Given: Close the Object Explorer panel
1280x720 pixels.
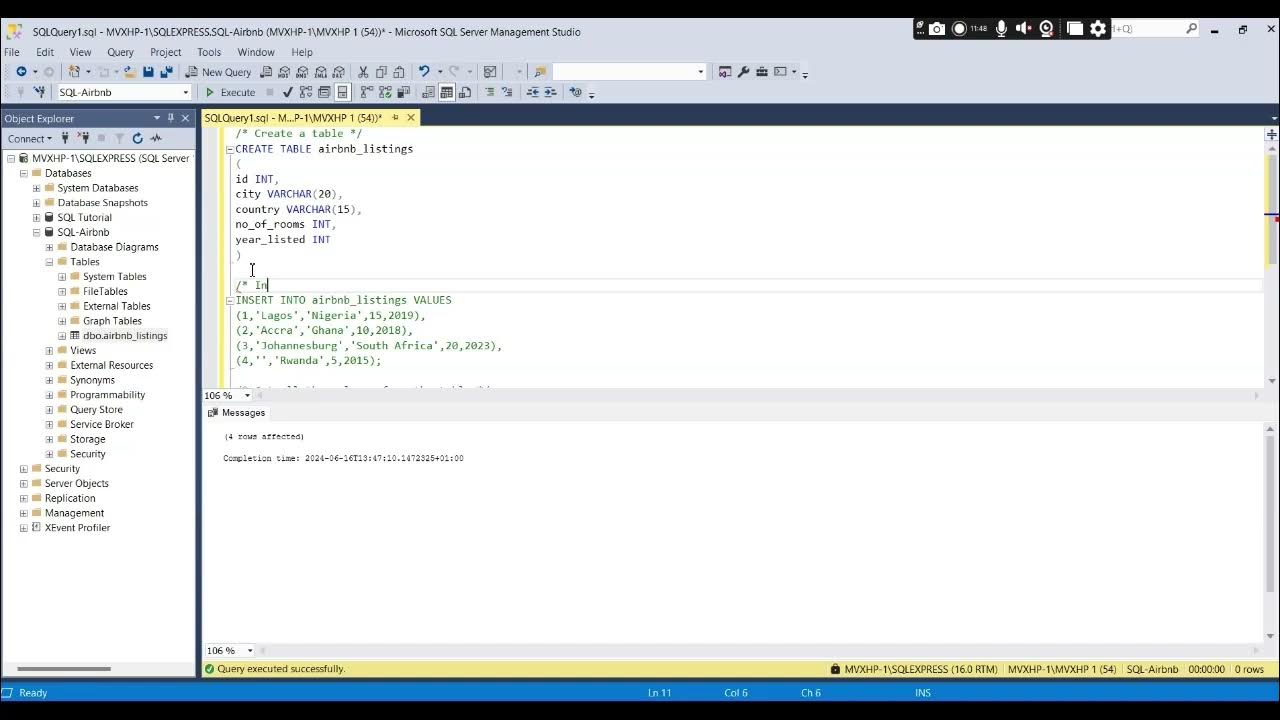Looking at the screenshot, I should coord(185,118).
